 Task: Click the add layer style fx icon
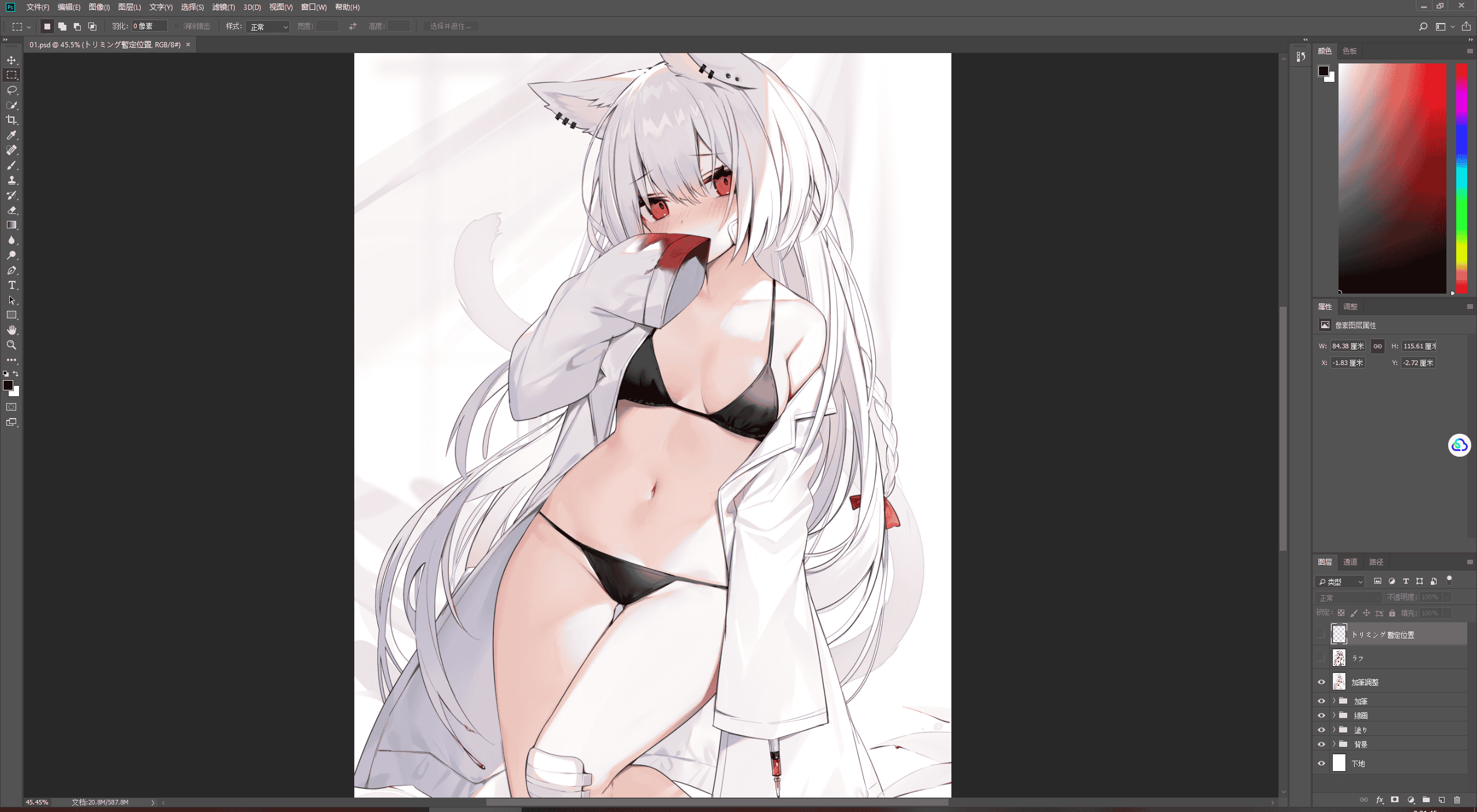coord(1379,800)
